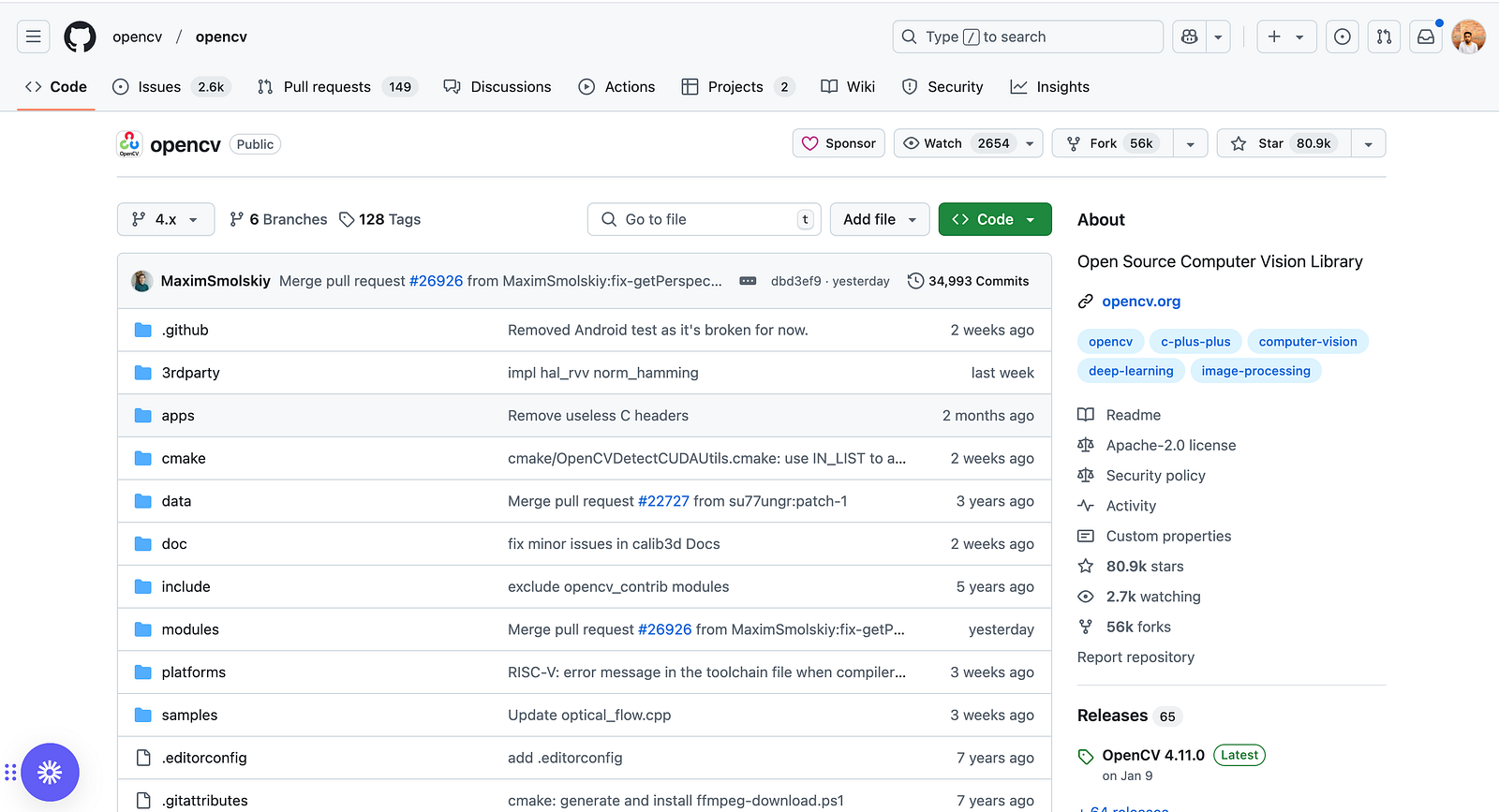This screenshot has height=812, width=1499.
Task: Expand the Fork options caret
Action: [1191, 143]
